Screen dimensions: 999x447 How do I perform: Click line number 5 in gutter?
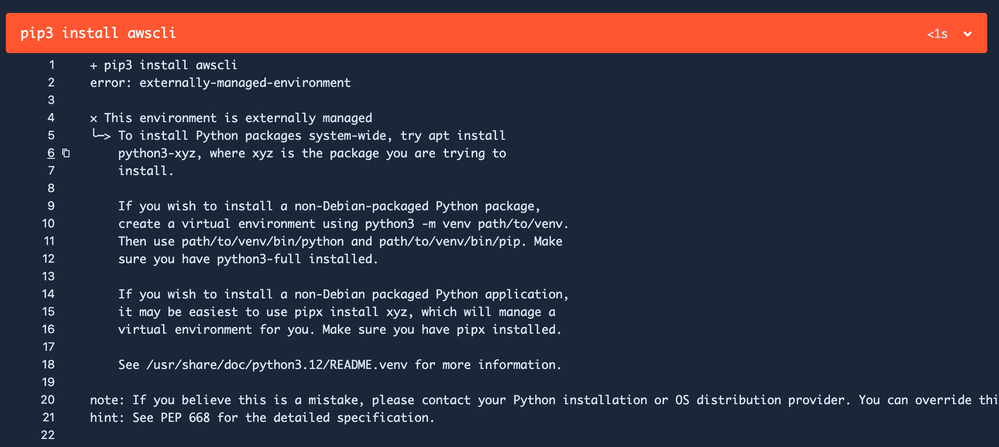click(x=51, y=136)
